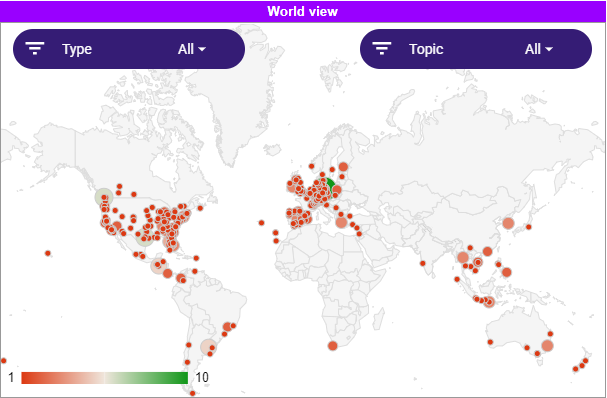Click the legend minimum value 1
This screenshot has width=607, height=398.
[x=11, y=377]
